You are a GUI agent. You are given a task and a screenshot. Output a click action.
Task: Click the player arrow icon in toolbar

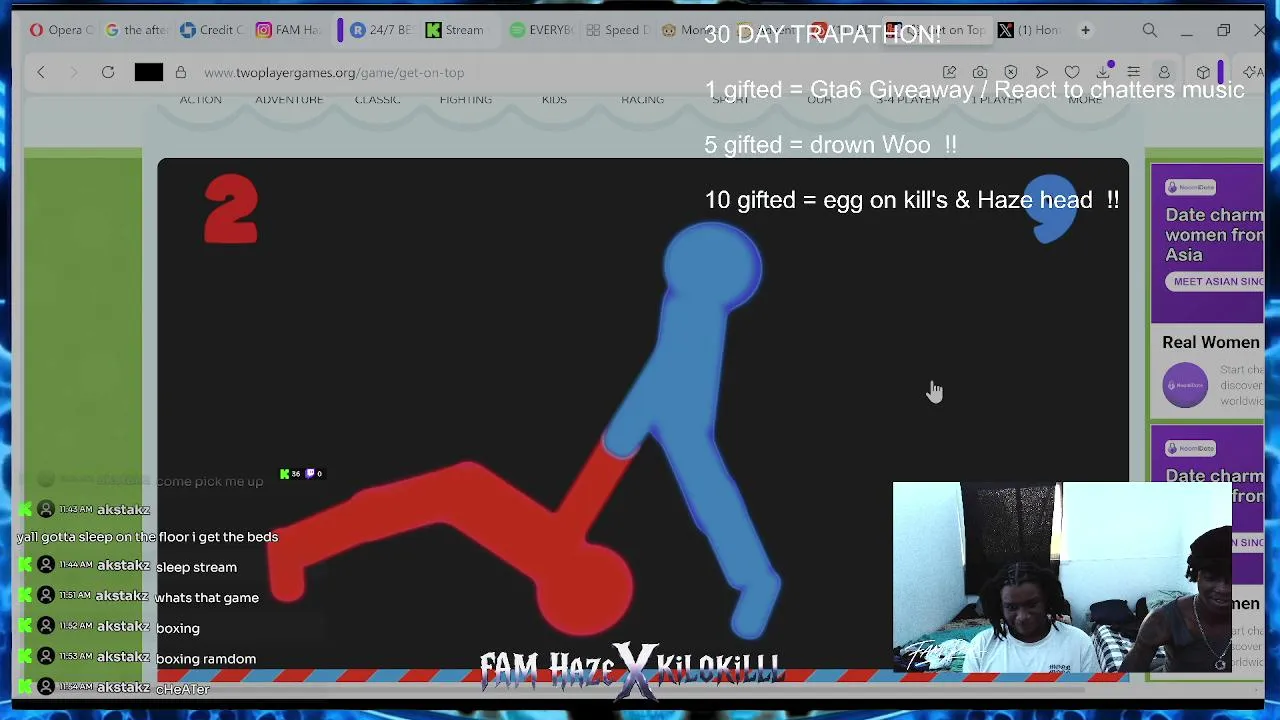[x=1042, y=72]
